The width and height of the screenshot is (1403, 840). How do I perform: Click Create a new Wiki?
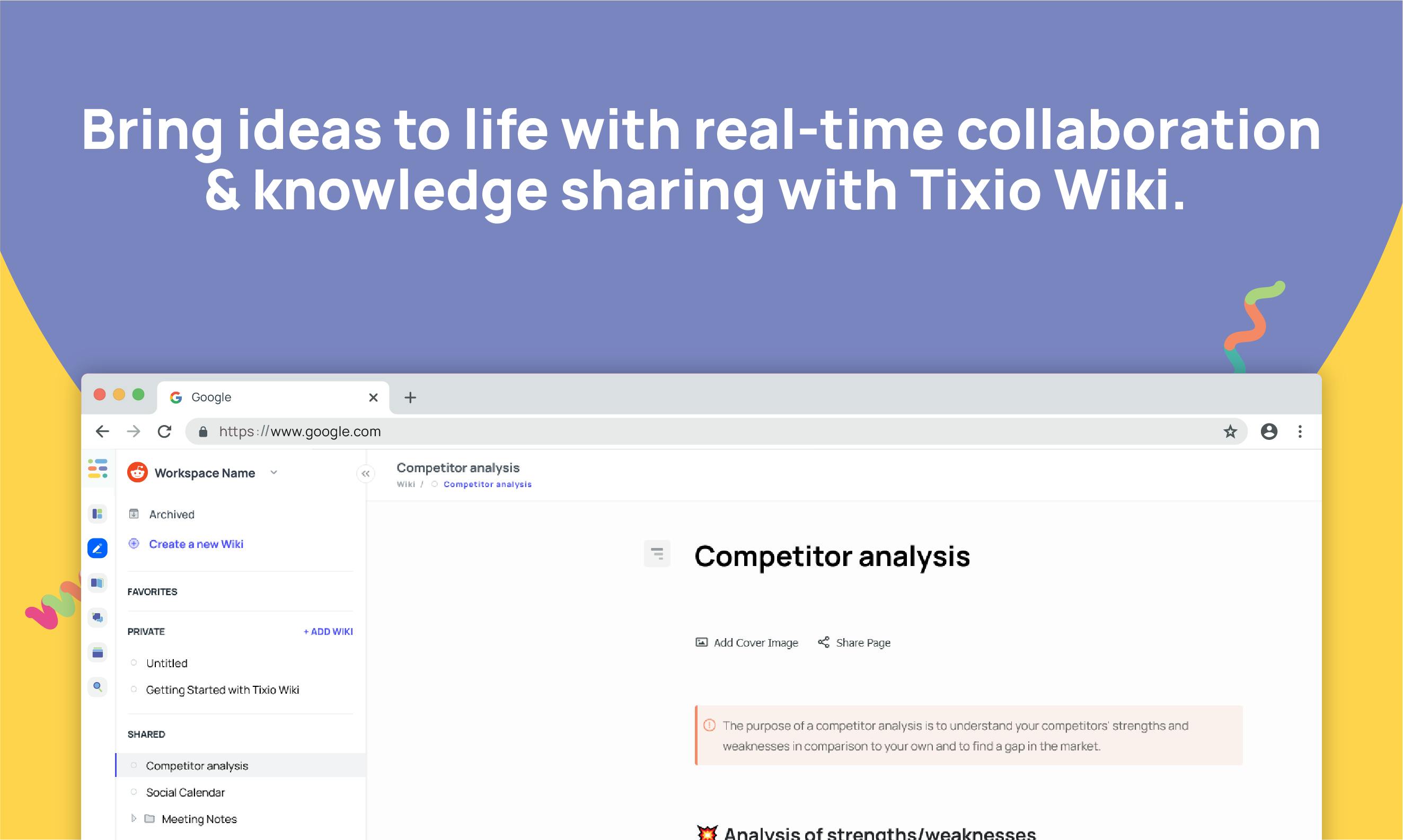197,544
